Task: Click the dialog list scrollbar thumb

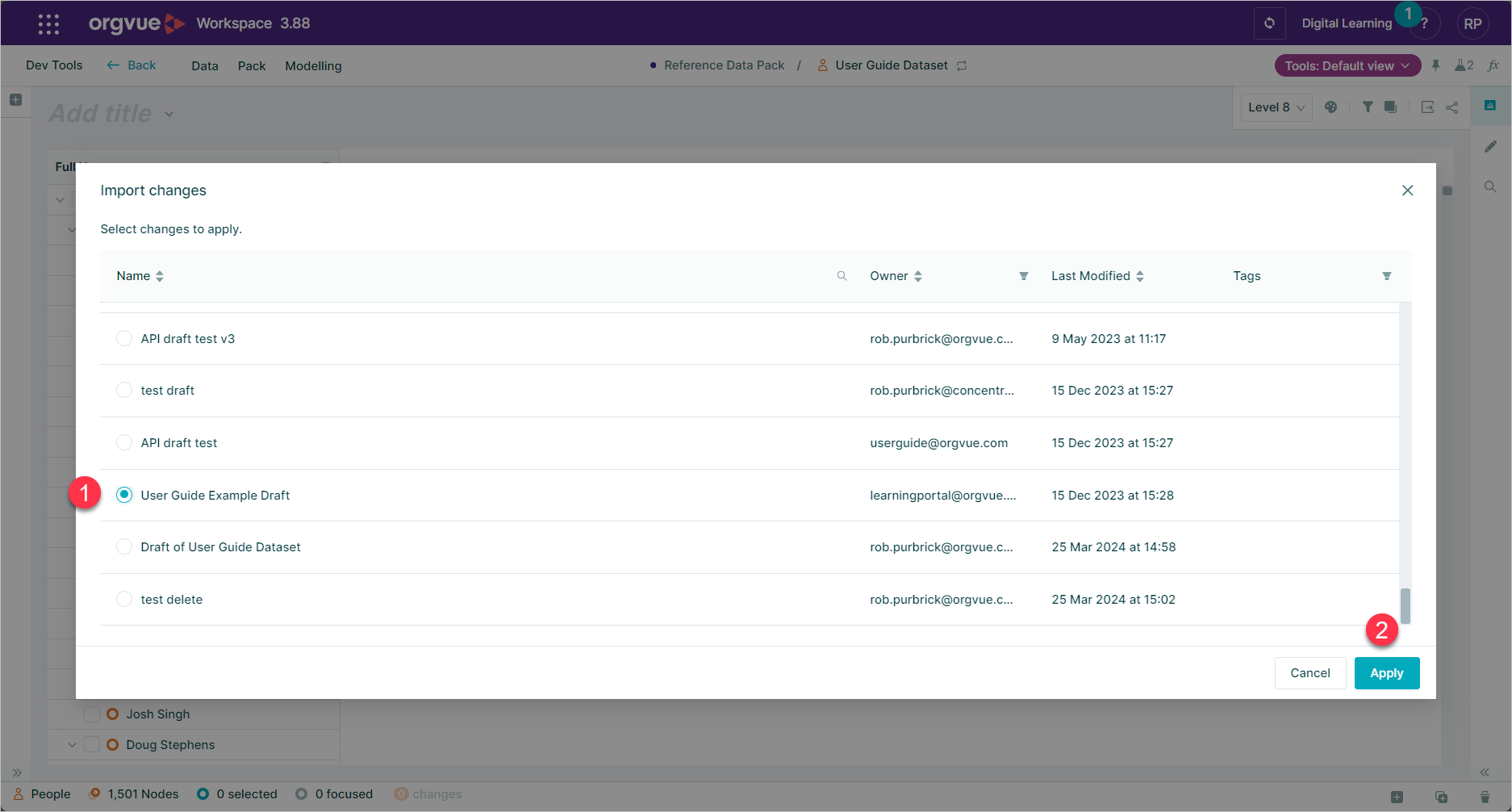Action: click(x=1405, y=605)
